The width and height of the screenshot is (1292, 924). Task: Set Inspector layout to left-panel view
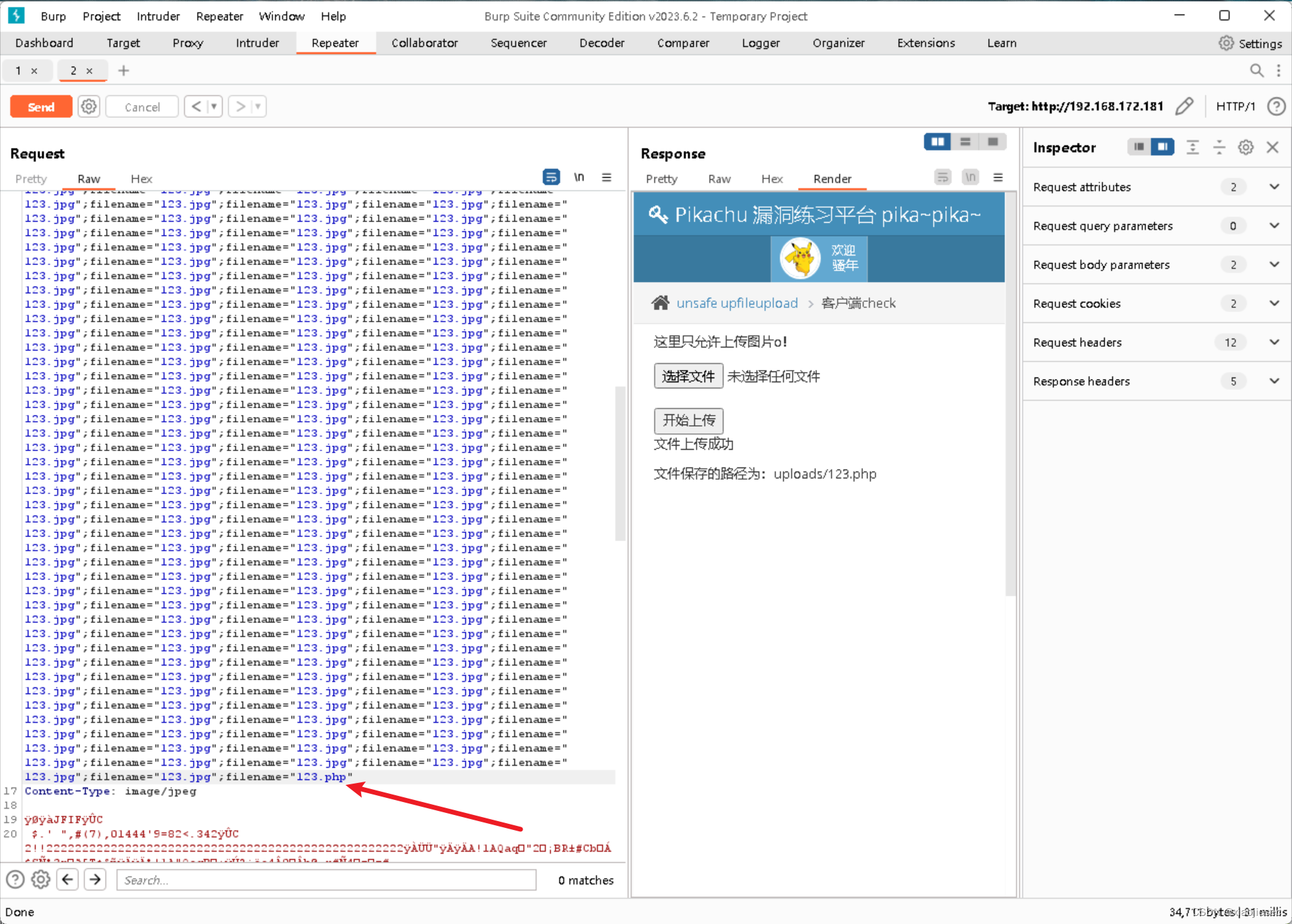point(1139,147)
